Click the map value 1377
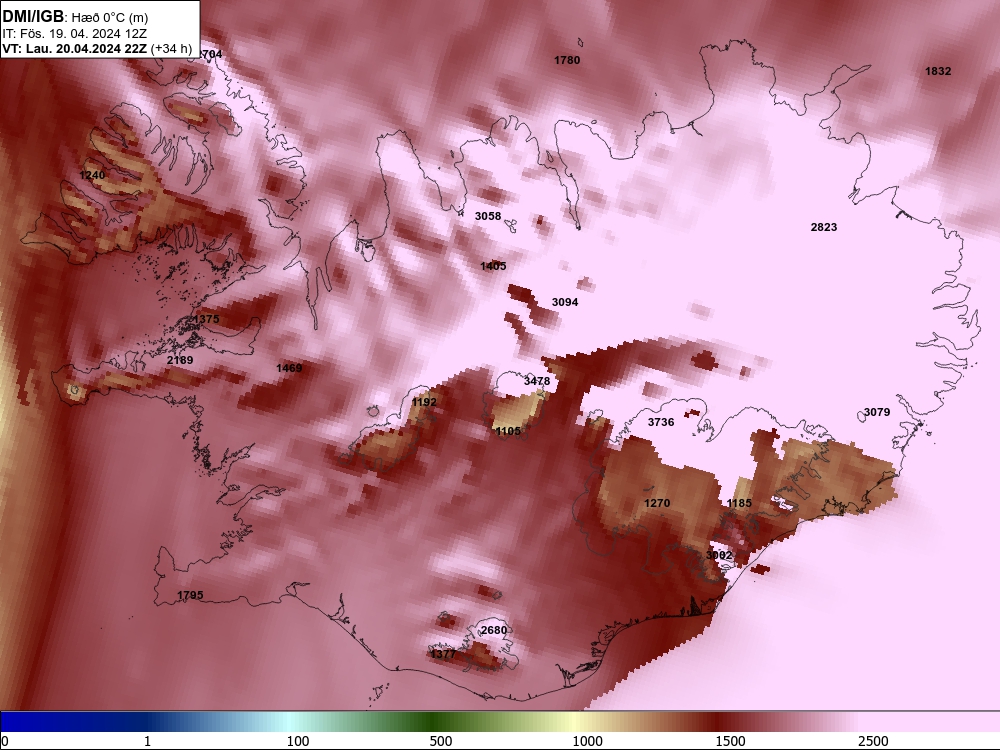The height and width of the screenshot is (750, 1000). 443,654
